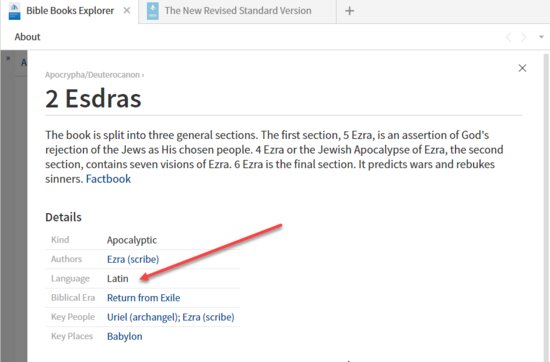Select the Bible Books Explorer tab

[x=70, y=11]
